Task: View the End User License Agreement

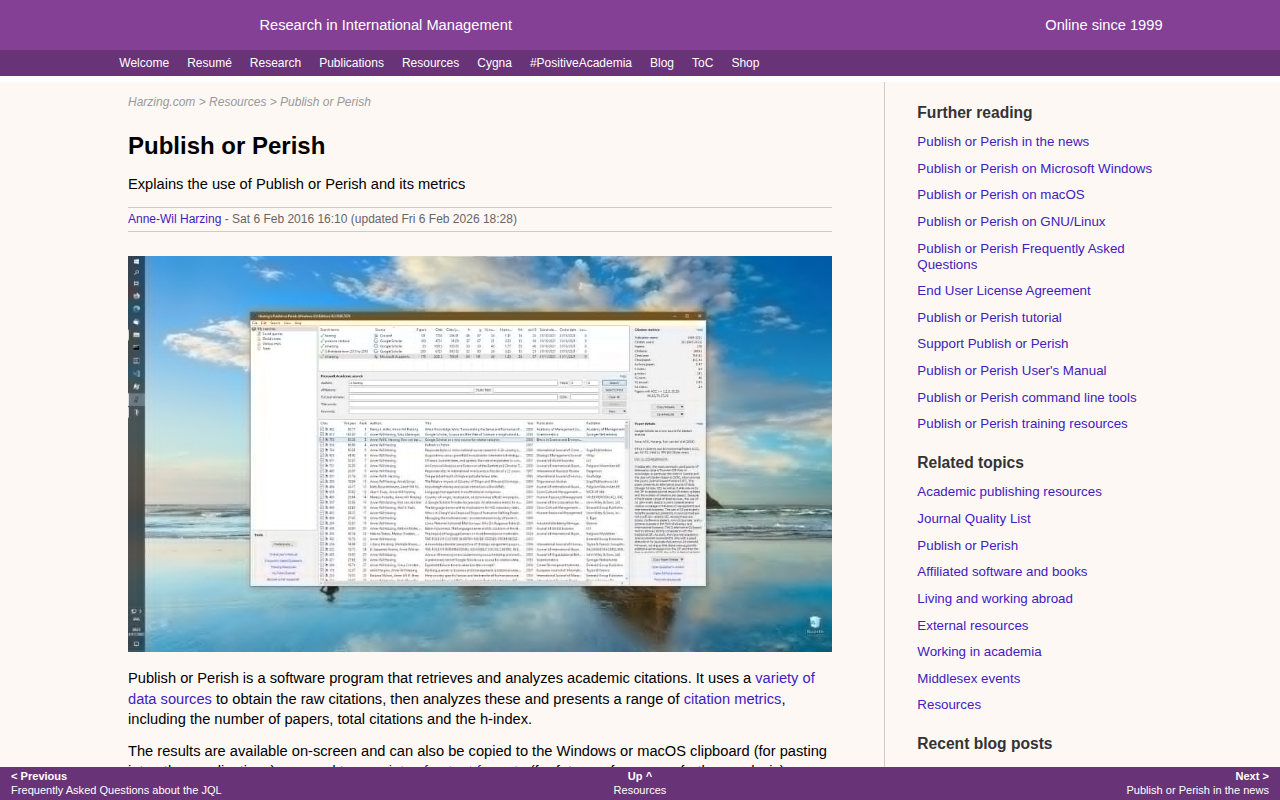Action: click(1004, 291)
